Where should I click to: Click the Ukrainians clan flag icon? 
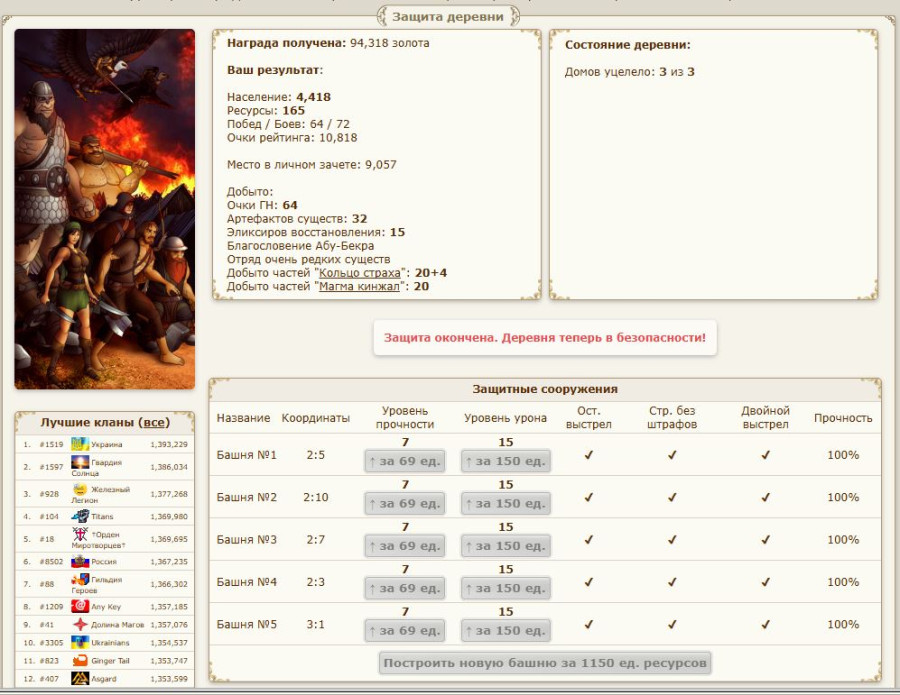80,642
